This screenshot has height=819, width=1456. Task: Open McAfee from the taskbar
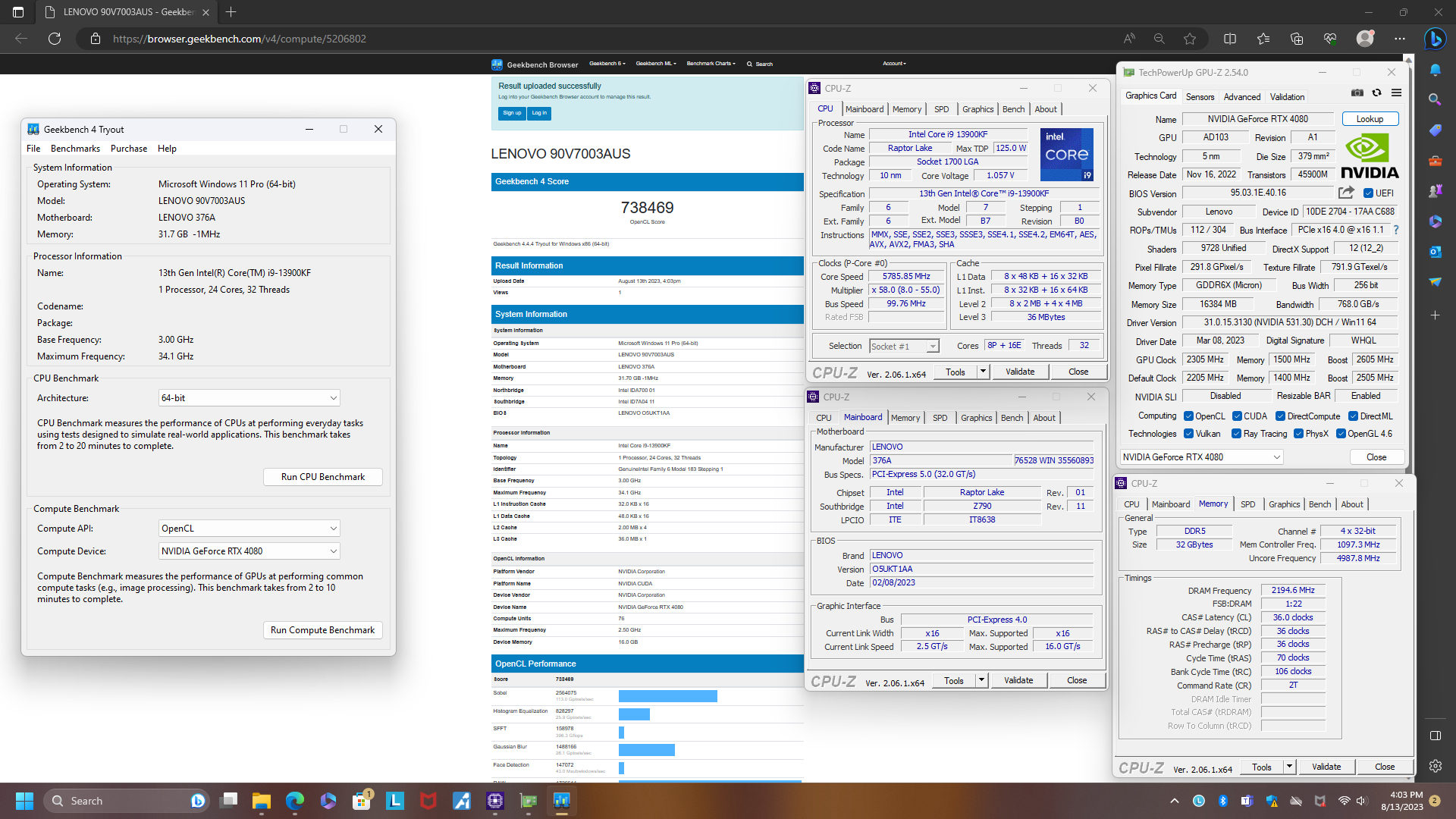pos(428,801)
